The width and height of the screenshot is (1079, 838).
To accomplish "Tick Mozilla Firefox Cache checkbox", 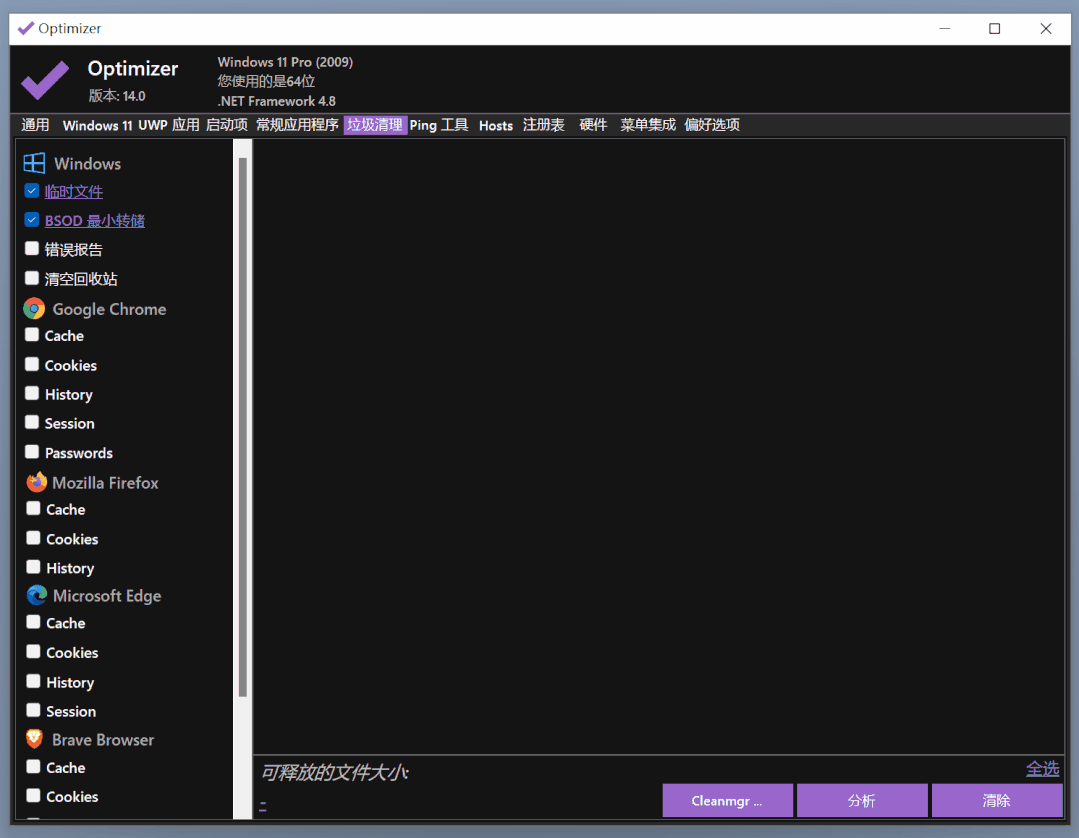I will [x=33, y=508].
